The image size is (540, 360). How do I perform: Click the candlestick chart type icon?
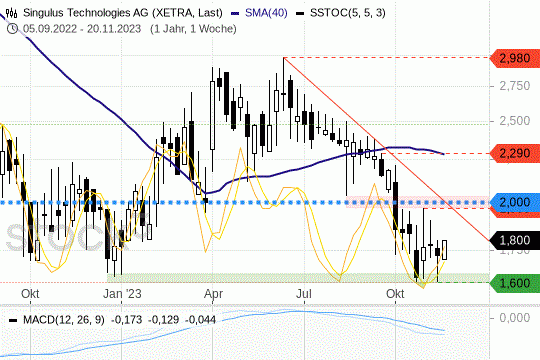pos(11,13)
